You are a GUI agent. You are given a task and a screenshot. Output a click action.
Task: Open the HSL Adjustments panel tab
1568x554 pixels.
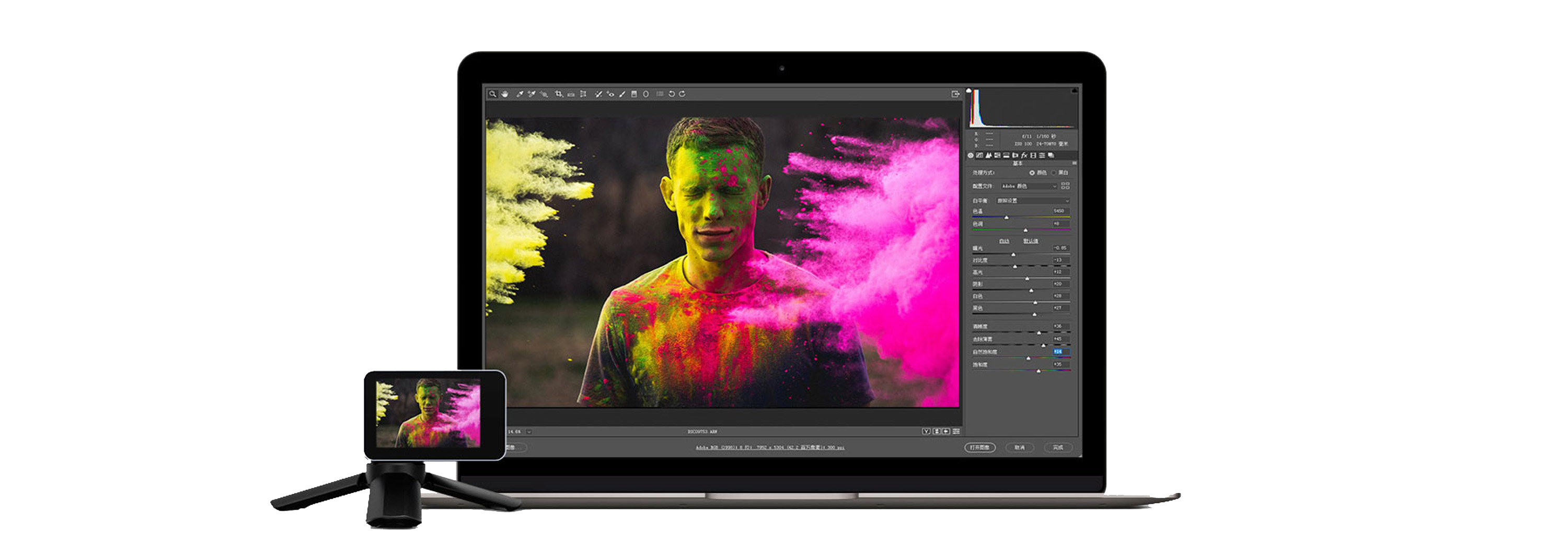998,156
